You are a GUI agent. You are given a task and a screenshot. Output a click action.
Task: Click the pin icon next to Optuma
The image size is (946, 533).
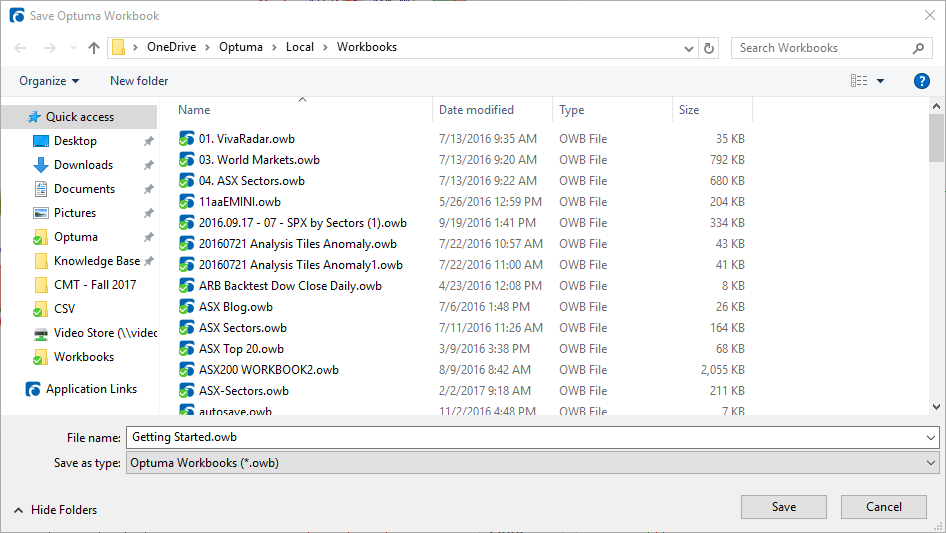[x=148, y=237]
